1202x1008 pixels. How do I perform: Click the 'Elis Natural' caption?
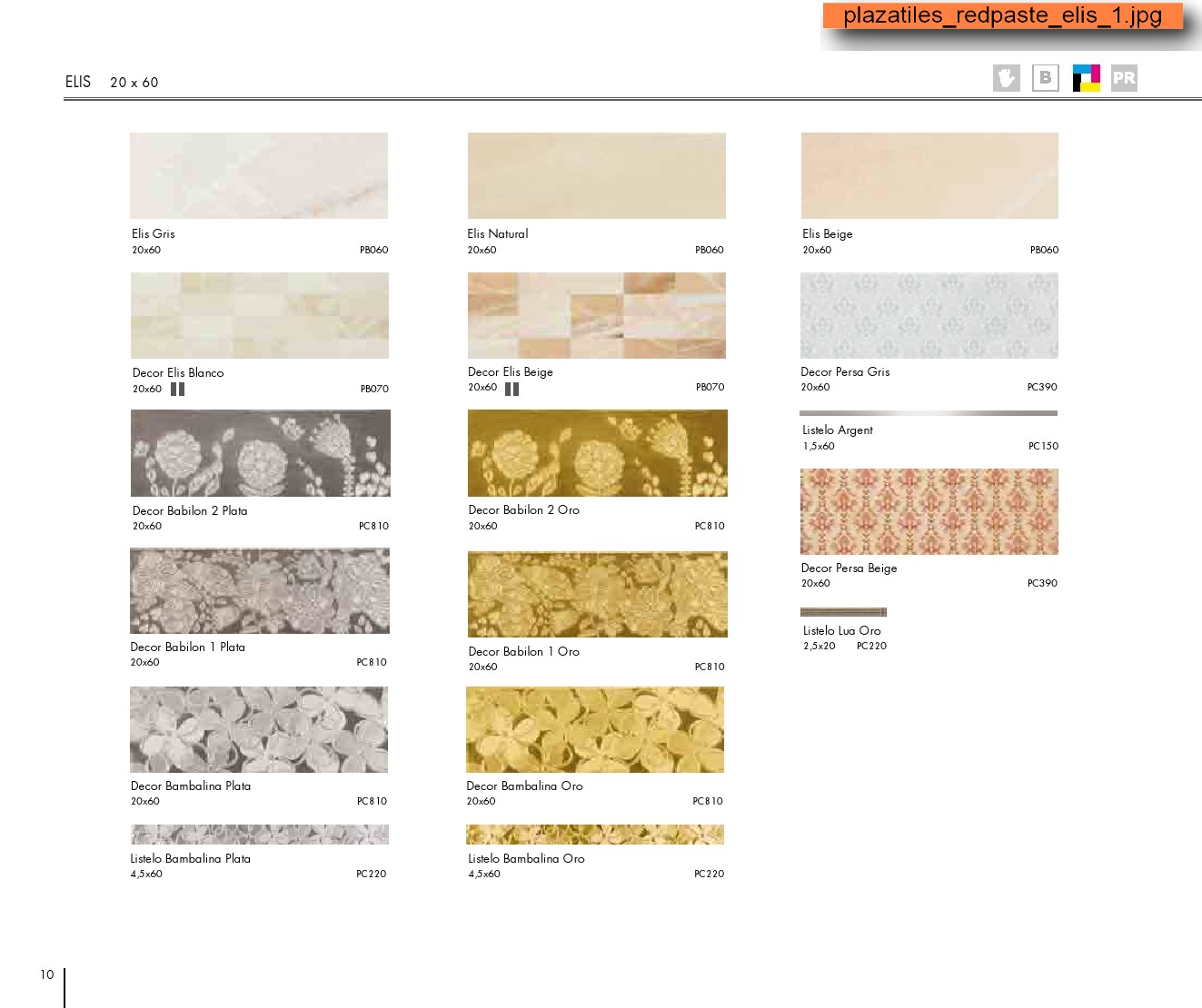pos(498,233)
